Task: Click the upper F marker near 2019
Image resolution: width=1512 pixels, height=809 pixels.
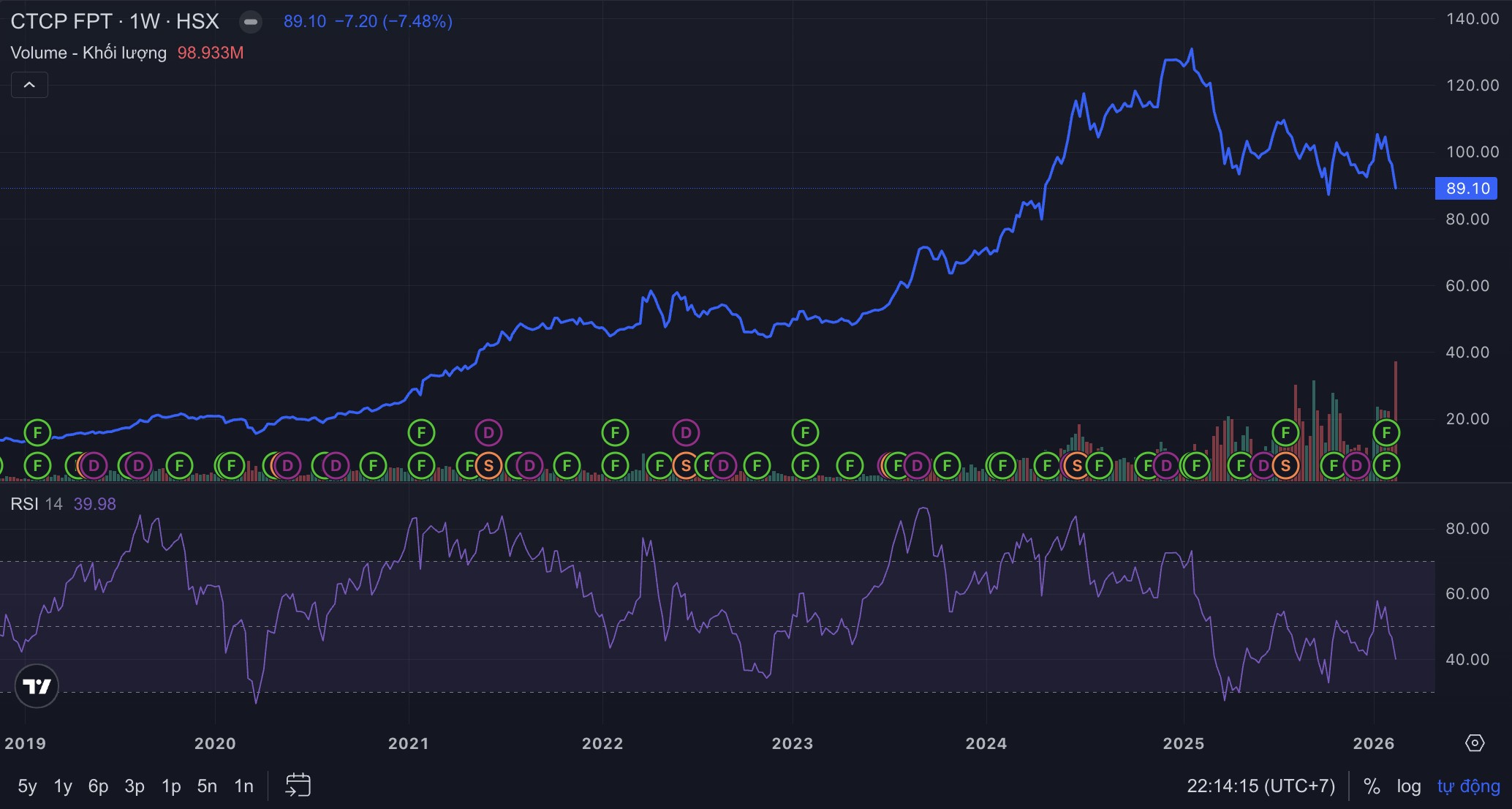Action: (37, 433)
